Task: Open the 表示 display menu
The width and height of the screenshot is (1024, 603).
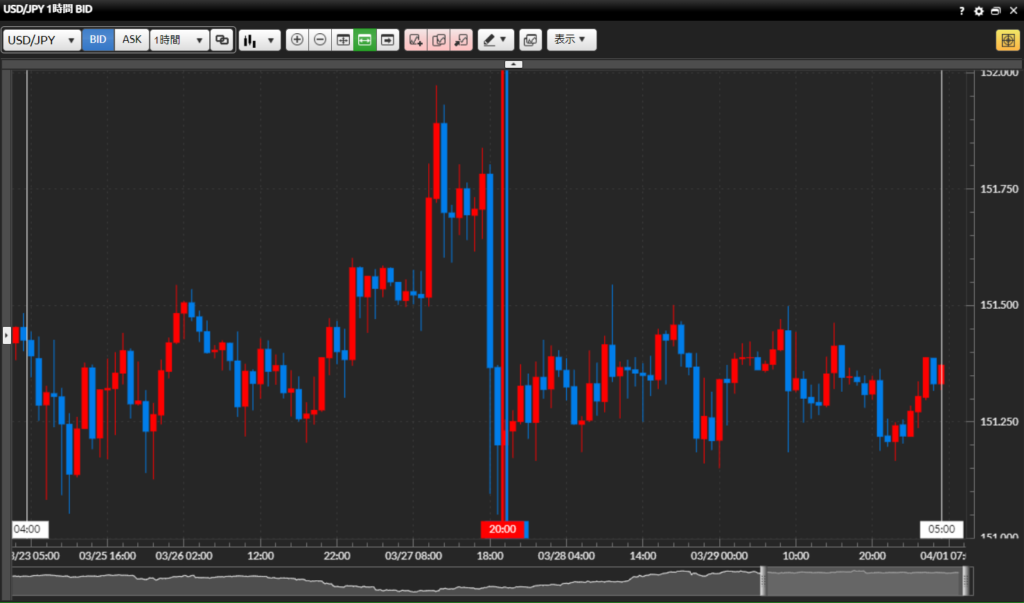Action: 571,40
